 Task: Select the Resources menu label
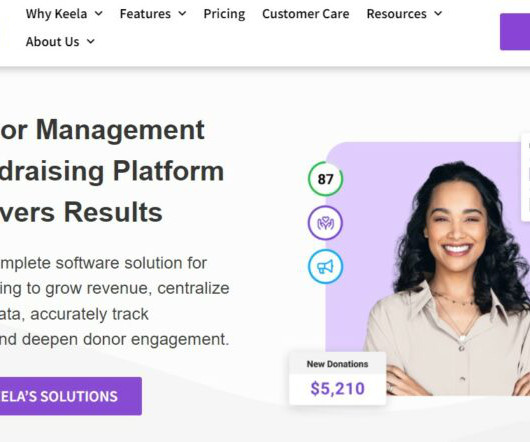click(396, 14)
